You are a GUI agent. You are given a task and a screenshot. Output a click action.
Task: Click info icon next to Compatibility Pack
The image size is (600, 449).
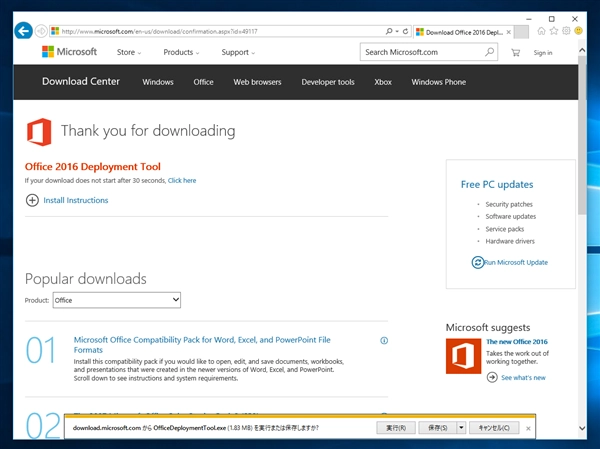(x=384, y=340)
